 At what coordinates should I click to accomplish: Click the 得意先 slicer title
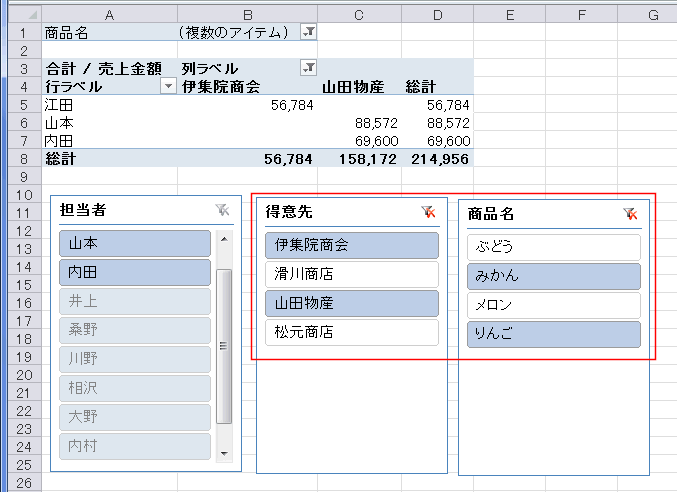coord(289,212)
